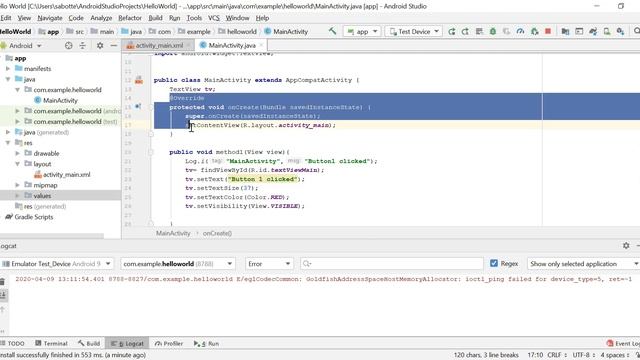Open the app run configuration dropdown
This screenshot has width=640, height=360.
tap(362, 31)
